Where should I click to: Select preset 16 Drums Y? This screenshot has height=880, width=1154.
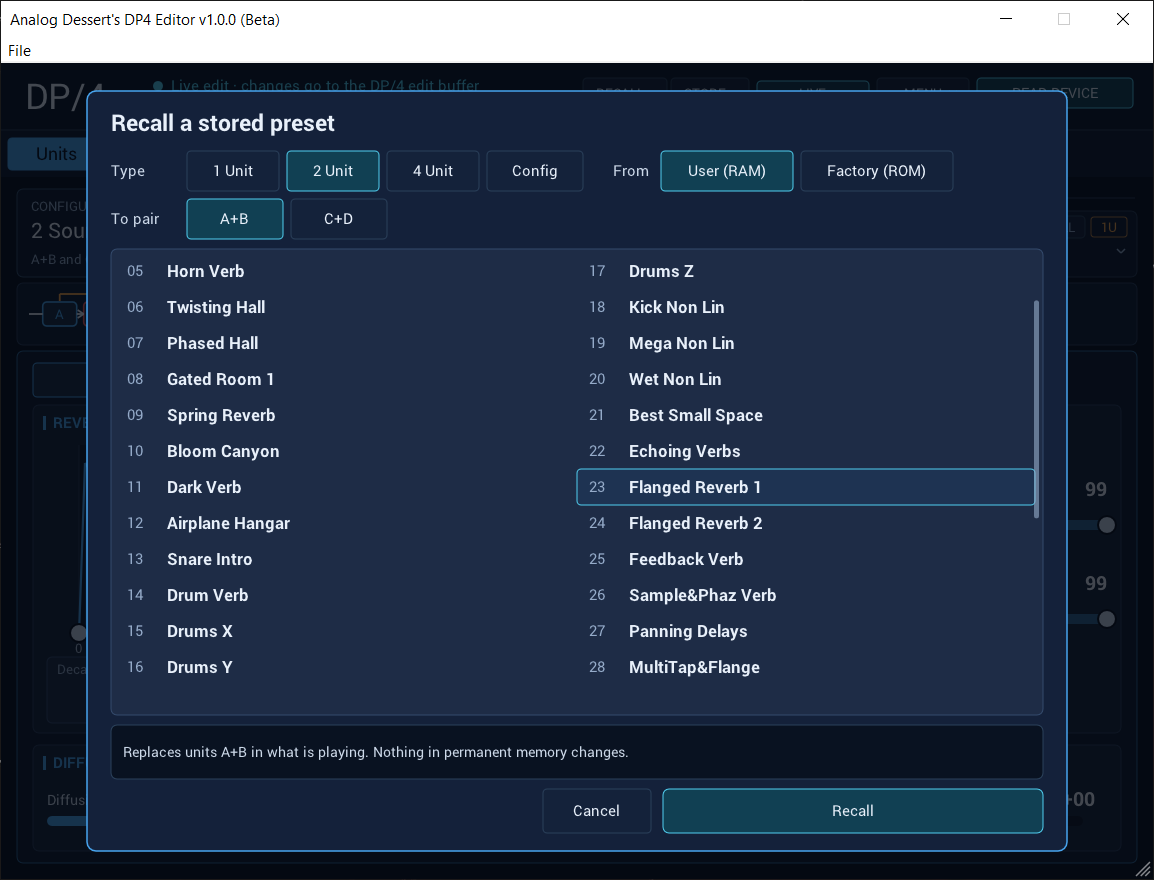pos(344,667)
